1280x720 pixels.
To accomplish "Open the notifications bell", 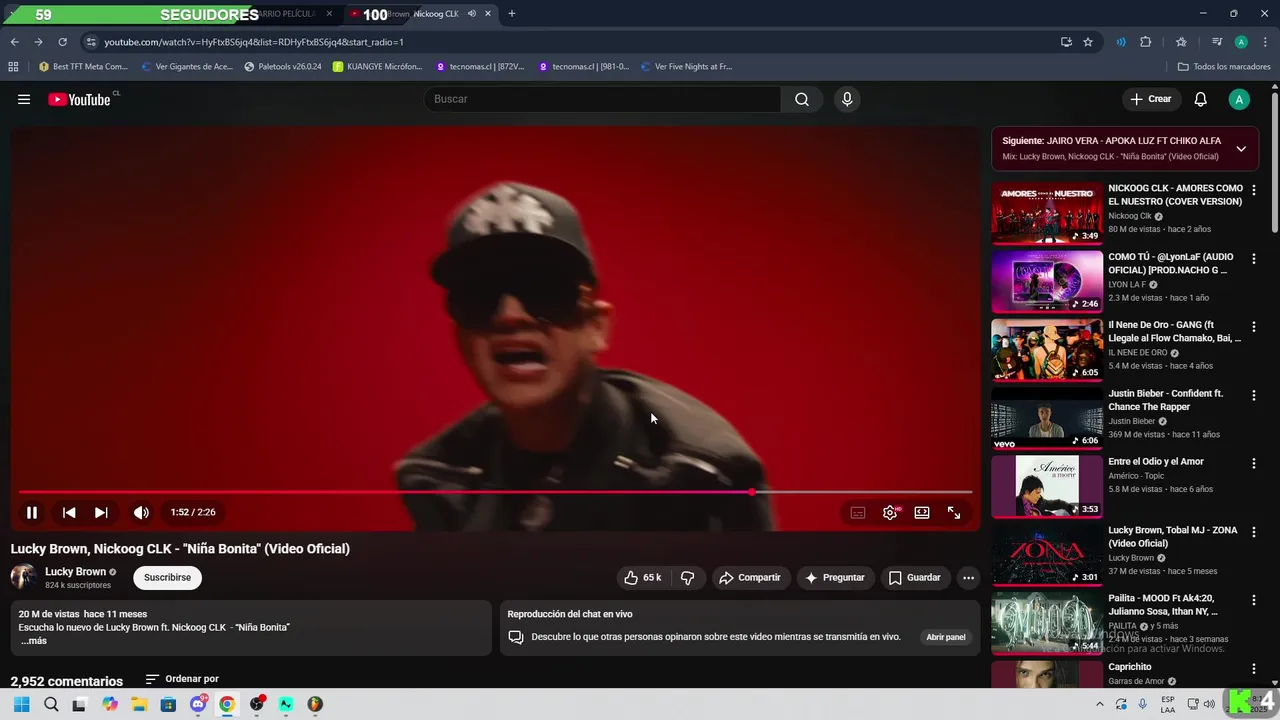I will pos(1201,99).
